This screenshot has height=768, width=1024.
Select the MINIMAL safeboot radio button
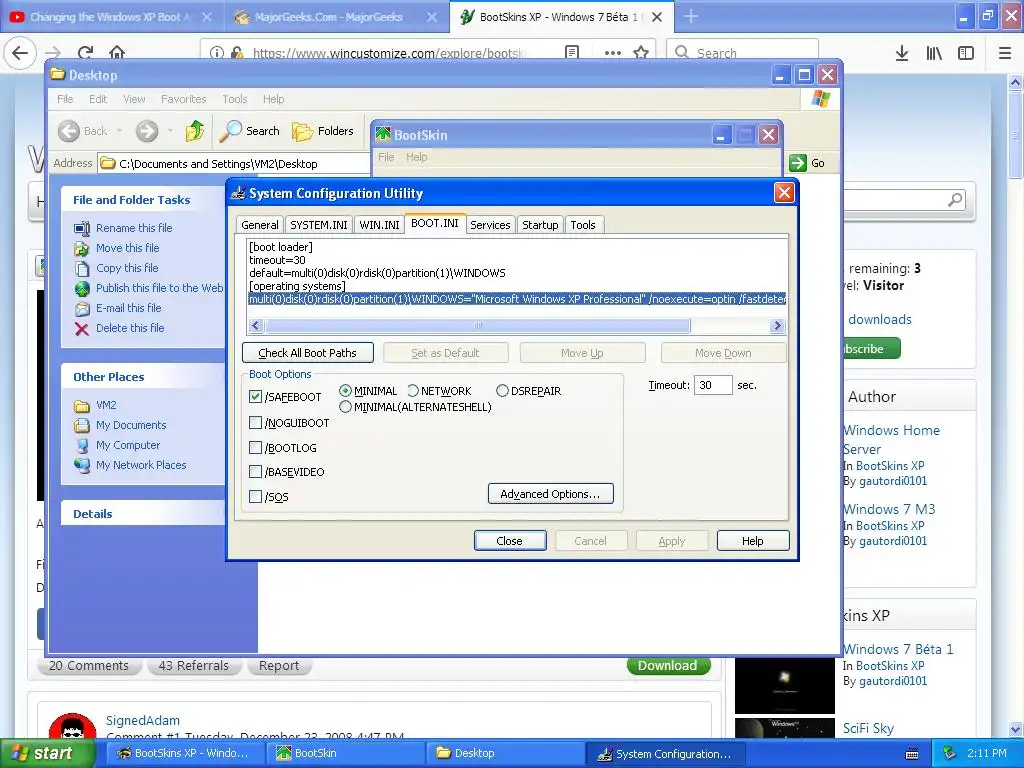345,391
